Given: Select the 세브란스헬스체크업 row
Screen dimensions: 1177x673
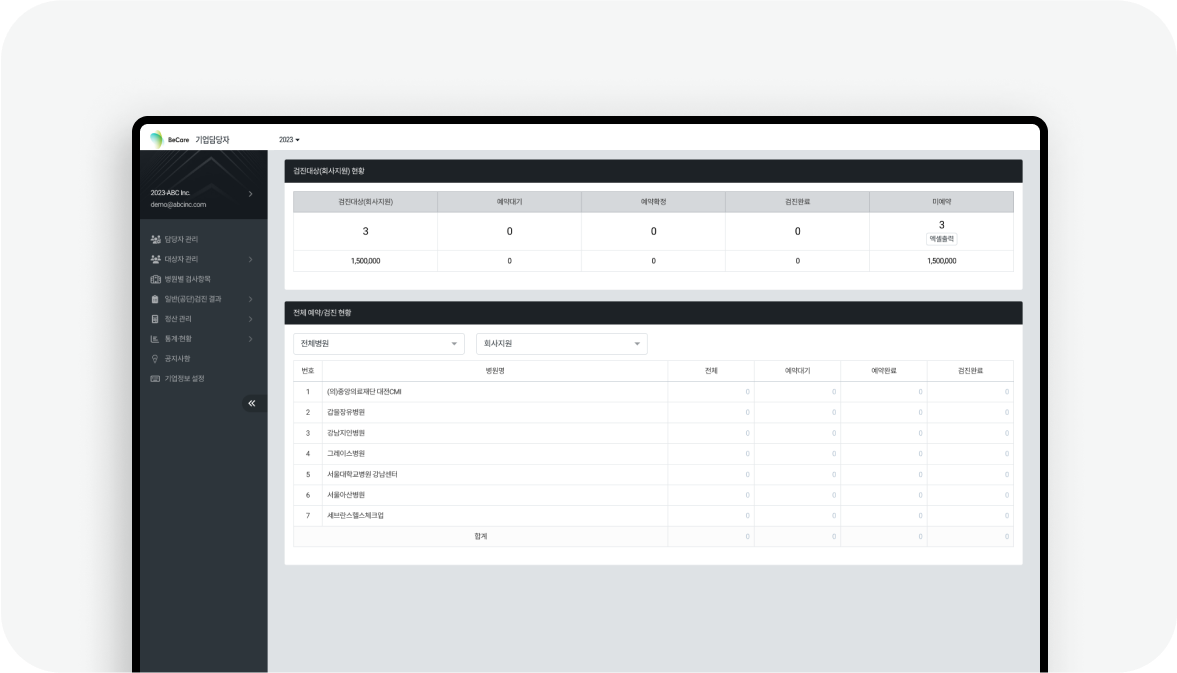Looking at the screenshot, I should click(x=653, y=515).
